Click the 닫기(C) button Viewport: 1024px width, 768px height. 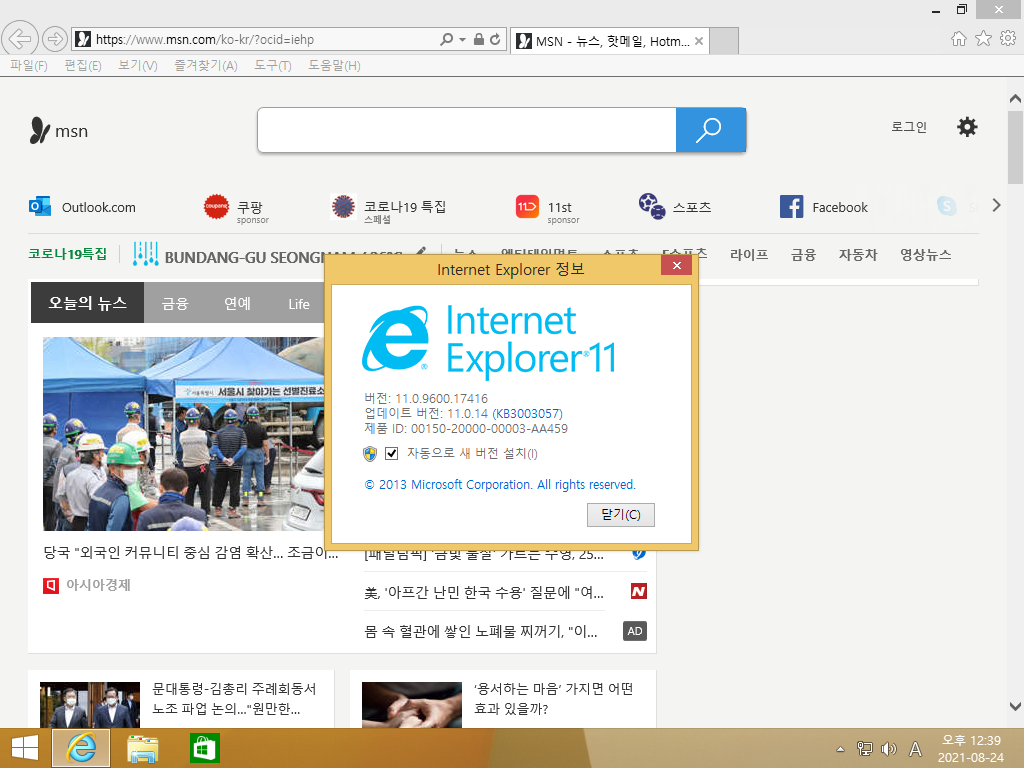click(620, 515)
